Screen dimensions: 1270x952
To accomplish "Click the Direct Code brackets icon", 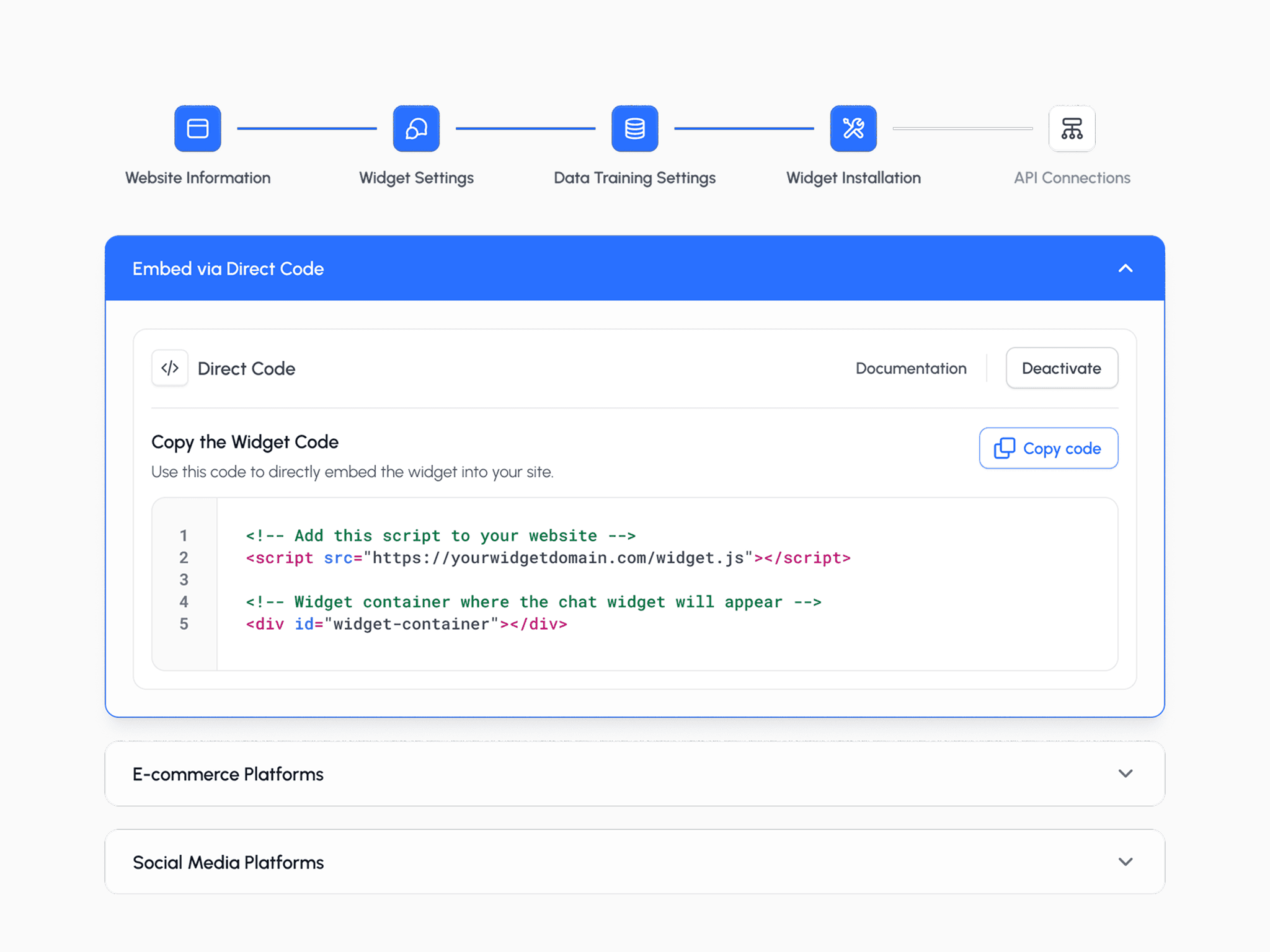I will tap(170, 368).
